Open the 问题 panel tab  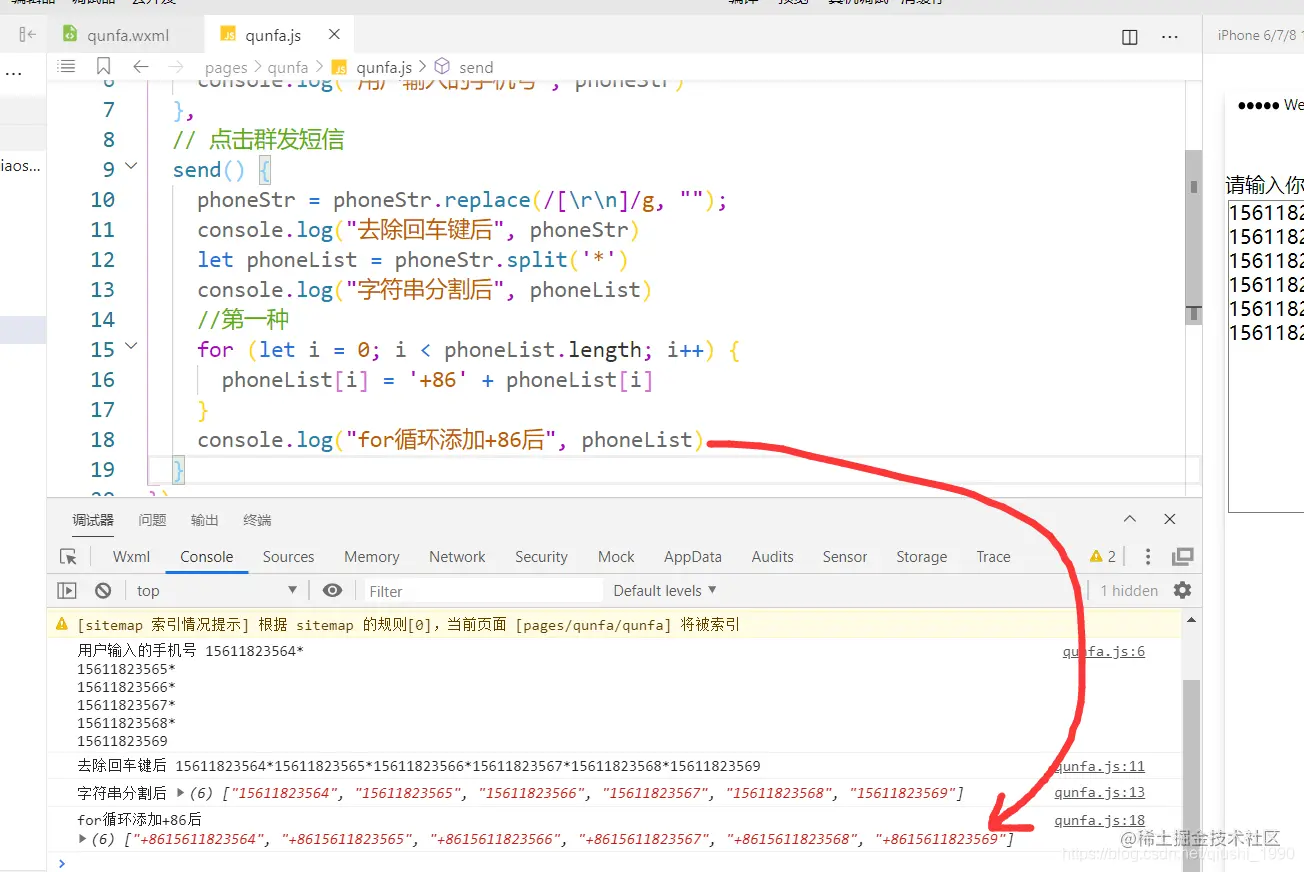(152, 520)
